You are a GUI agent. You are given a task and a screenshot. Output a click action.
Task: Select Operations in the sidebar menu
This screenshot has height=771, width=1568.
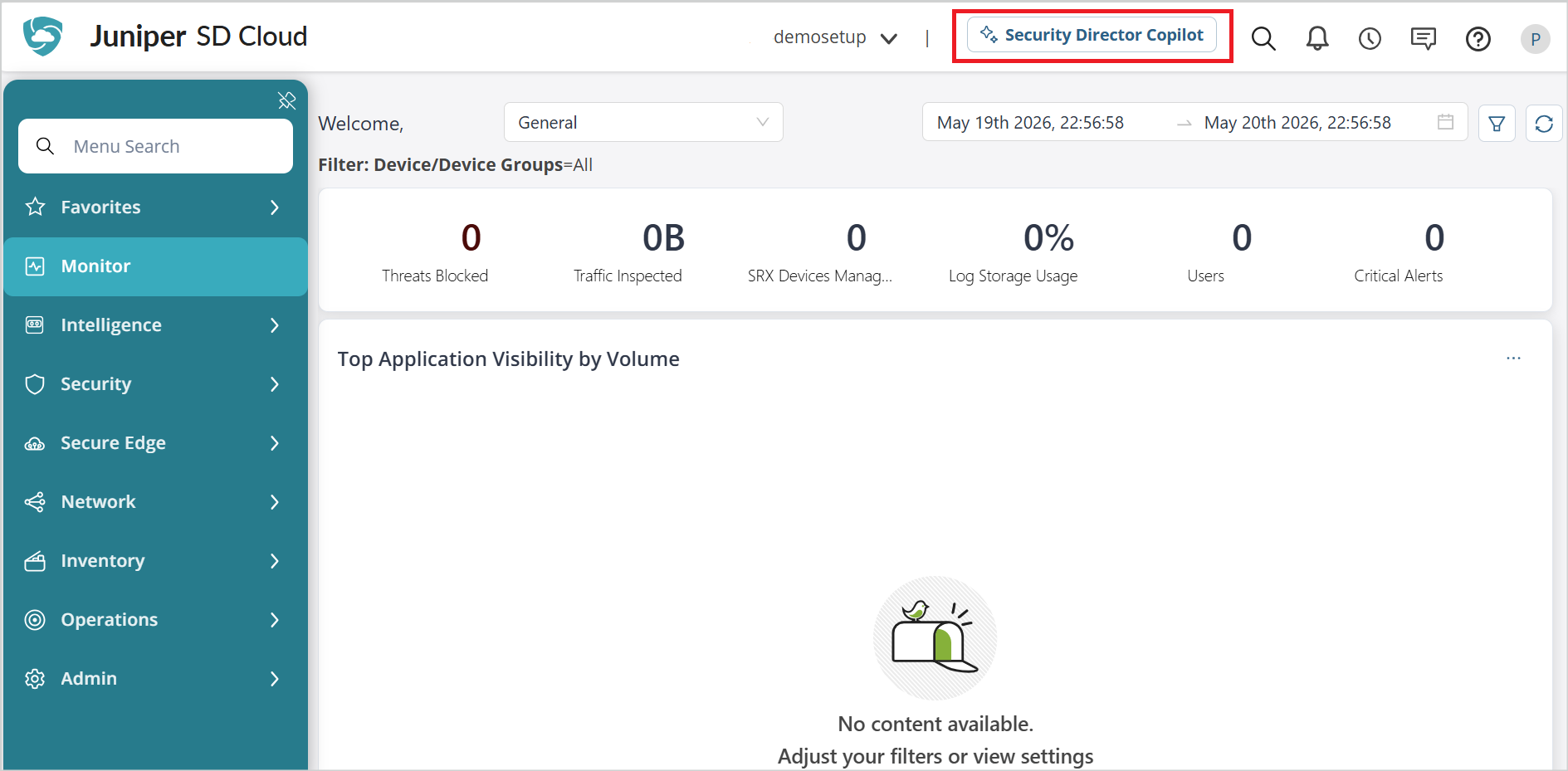point(156,620)
